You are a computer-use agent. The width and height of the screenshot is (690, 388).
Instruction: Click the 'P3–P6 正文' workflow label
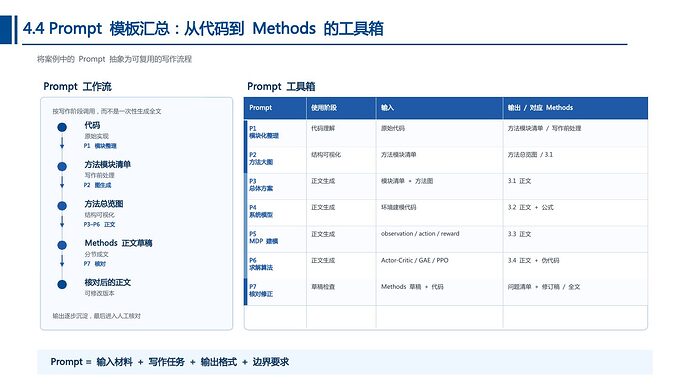[99, 224]
